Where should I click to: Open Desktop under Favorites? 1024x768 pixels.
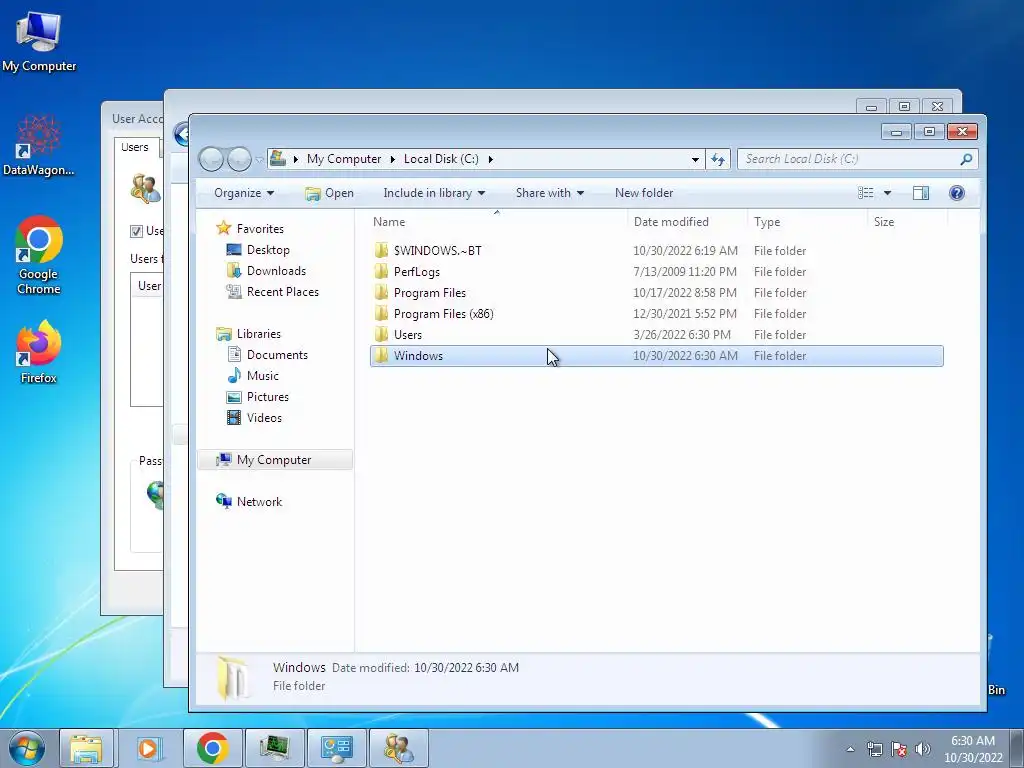pos(268,249)
